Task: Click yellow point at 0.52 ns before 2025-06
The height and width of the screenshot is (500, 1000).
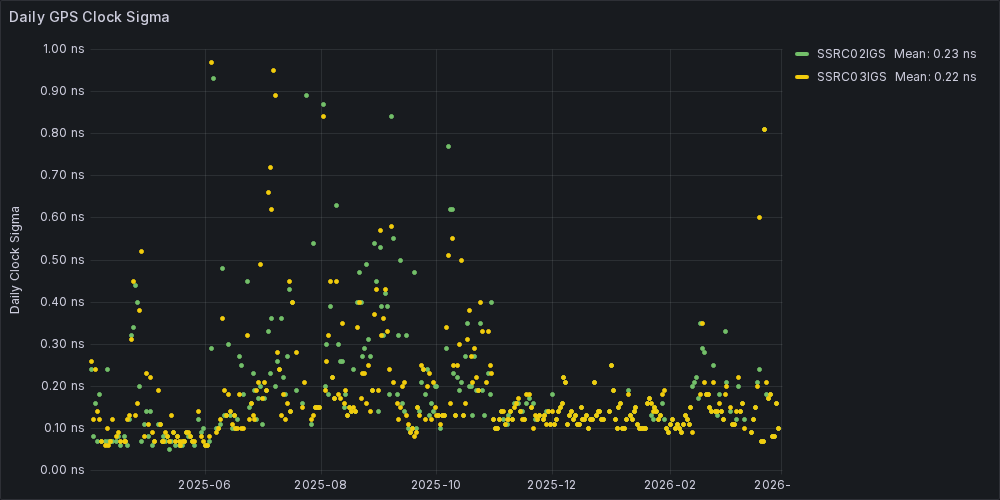Action: tap(141, 251)
